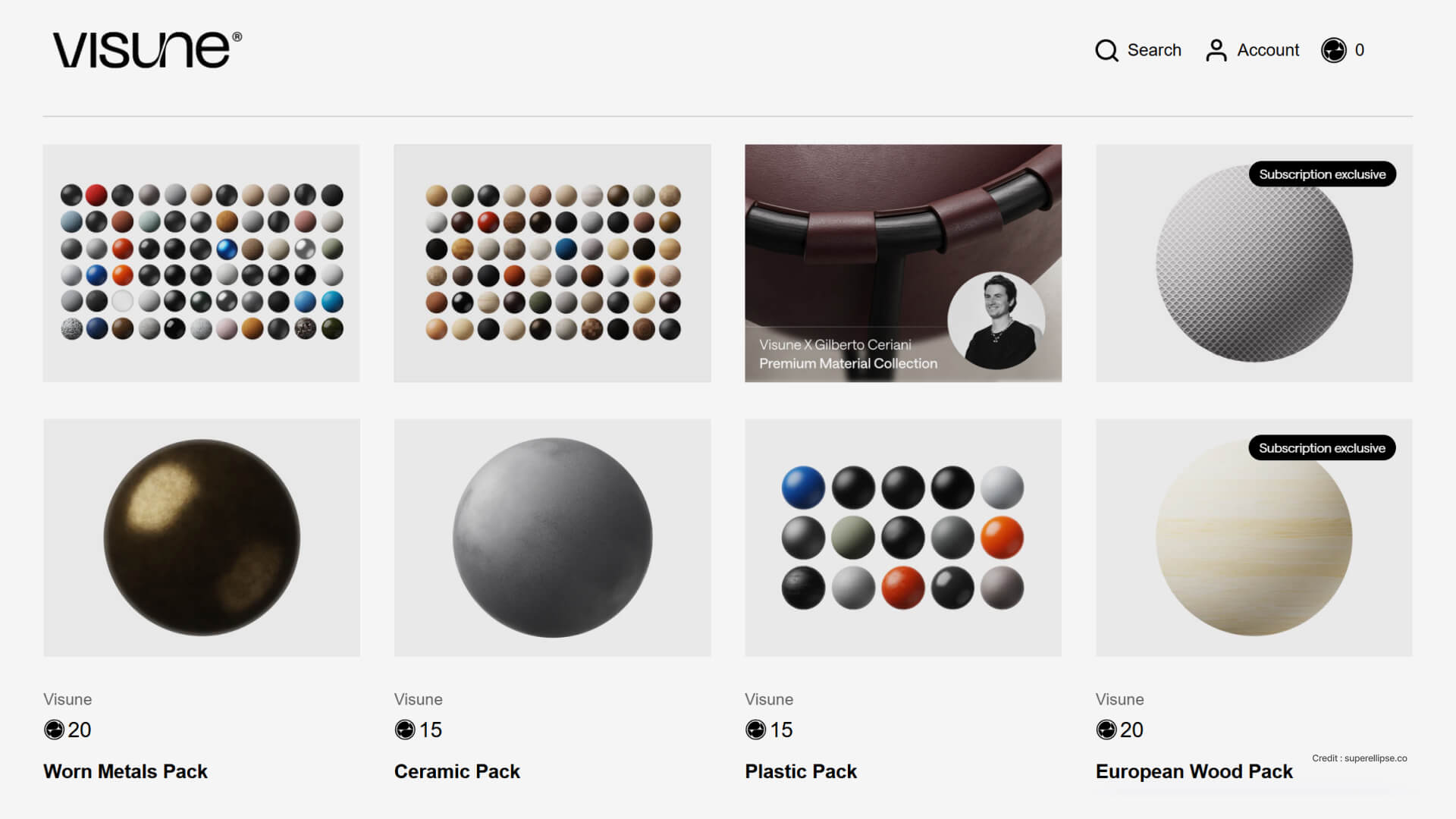Open the Worn Metals Pack title link
Image resolution: width=1456 pixels, height=819 pixels.
(x=125, y=771)
